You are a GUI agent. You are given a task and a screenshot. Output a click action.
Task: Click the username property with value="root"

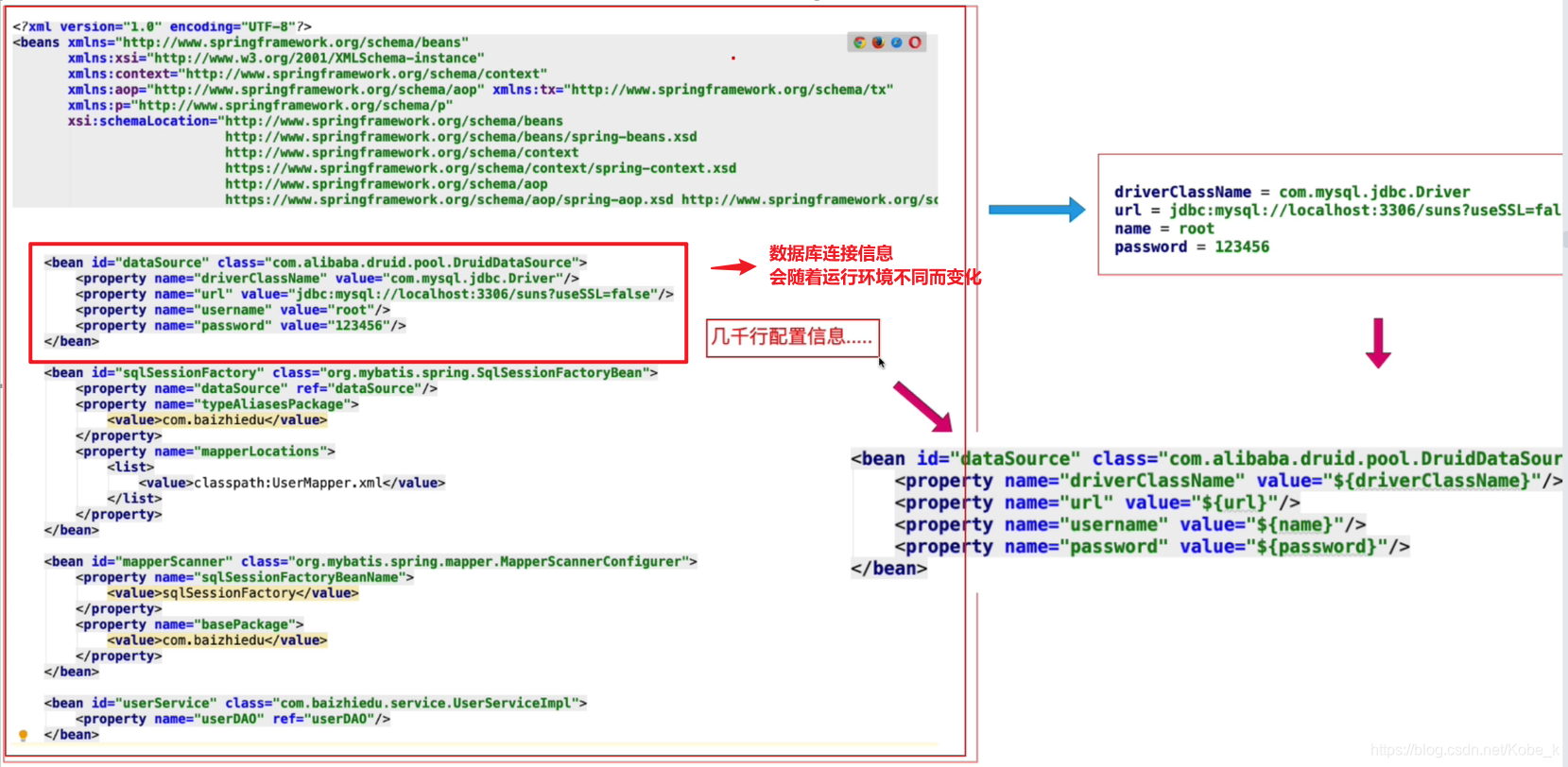tap(233, 310)
